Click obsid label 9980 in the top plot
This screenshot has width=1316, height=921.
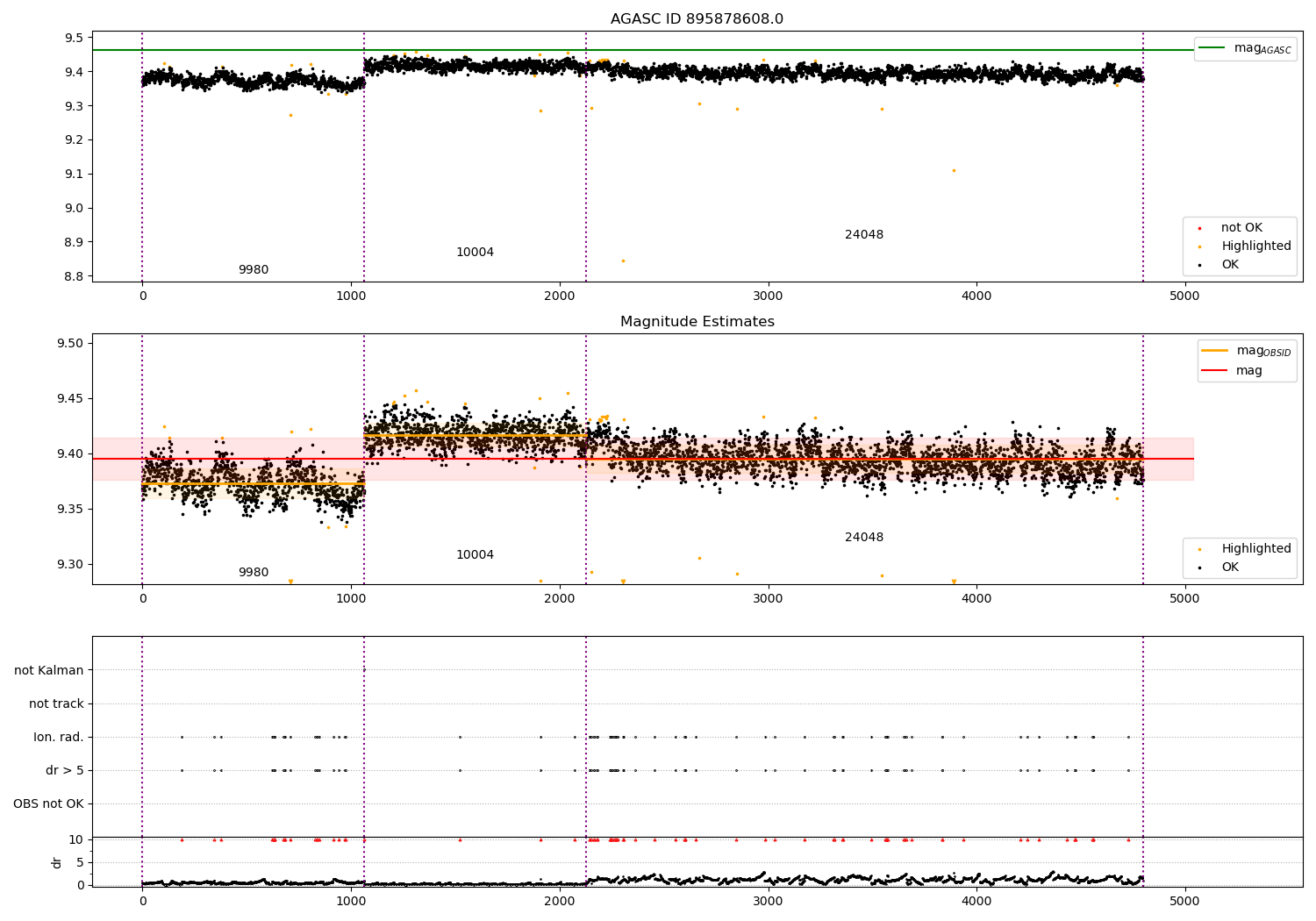(x=254, y=270)
